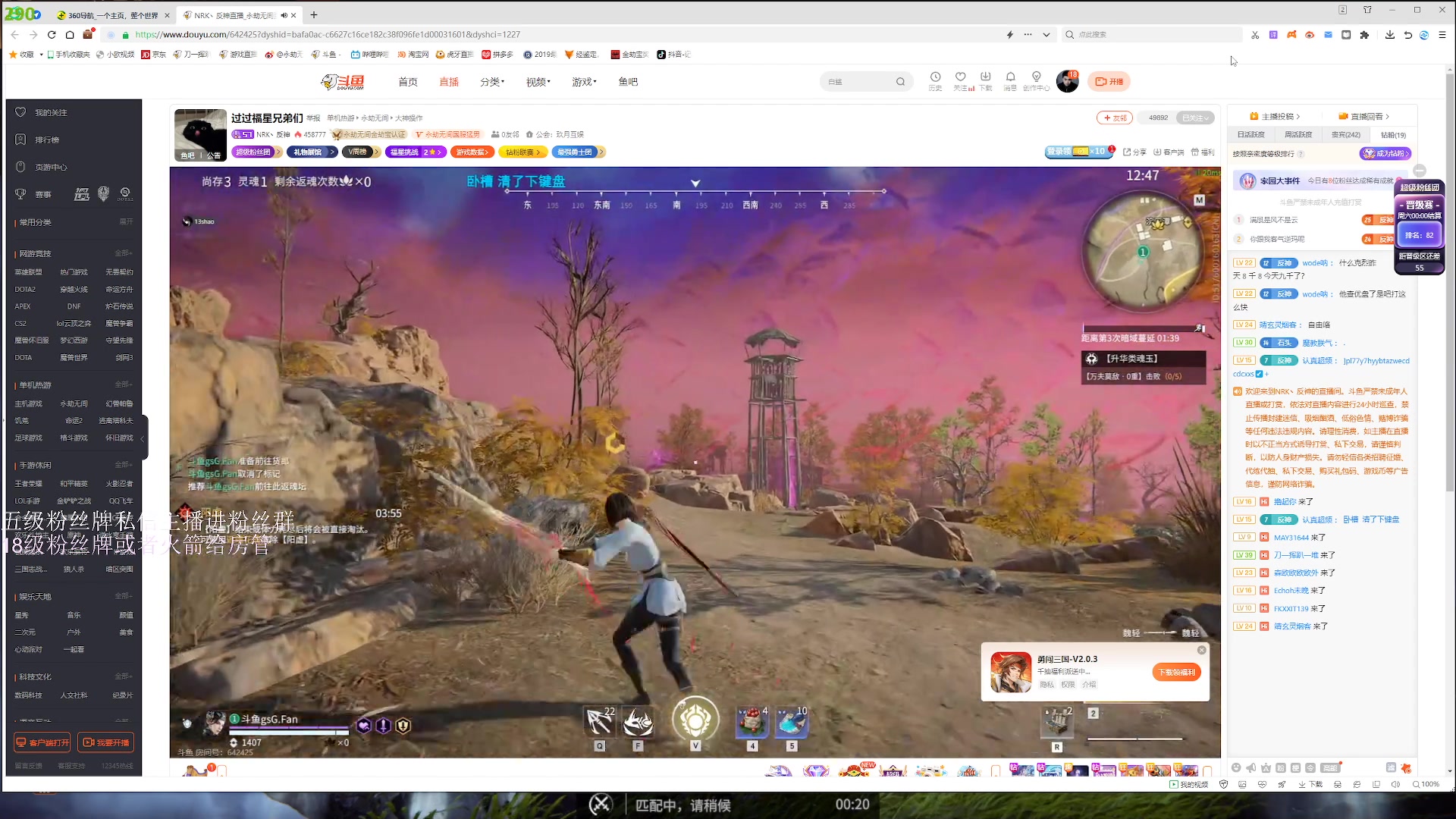This screenshot has height=819, width=1456.
Task: Select 直播 in the top navigation
Action: [x=449, y=82]
